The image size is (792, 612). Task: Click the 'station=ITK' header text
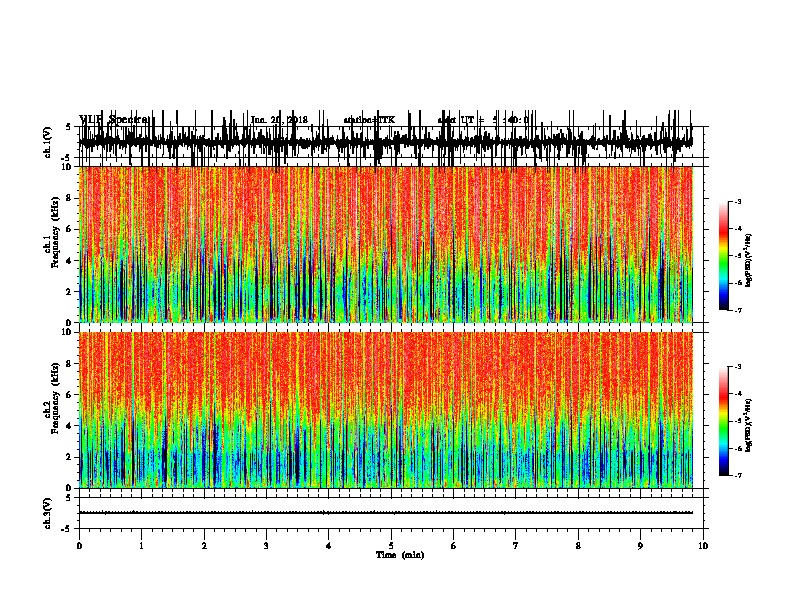(x=369, y=120)
